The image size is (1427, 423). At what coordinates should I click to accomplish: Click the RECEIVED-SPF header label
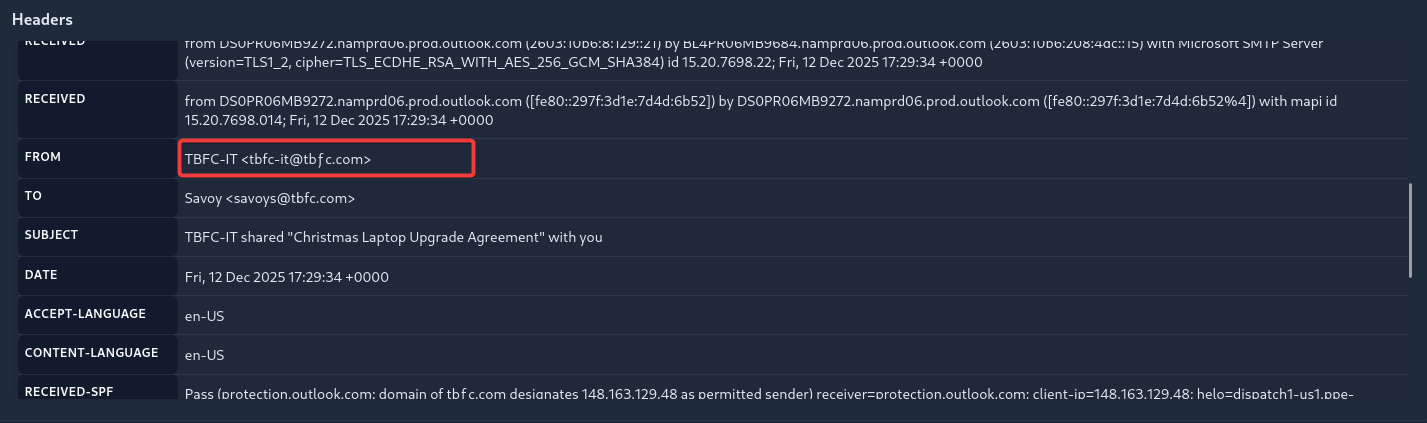click(68, 391)
